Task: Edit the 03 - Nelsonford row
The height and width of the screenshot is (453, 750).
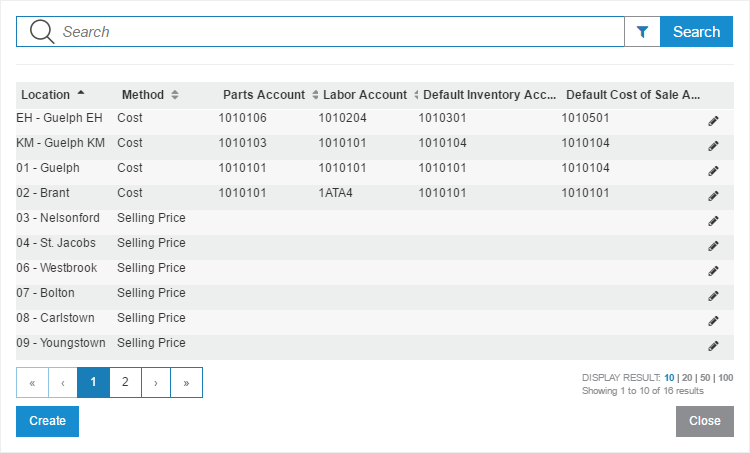Action: click(x=713, y=221)
